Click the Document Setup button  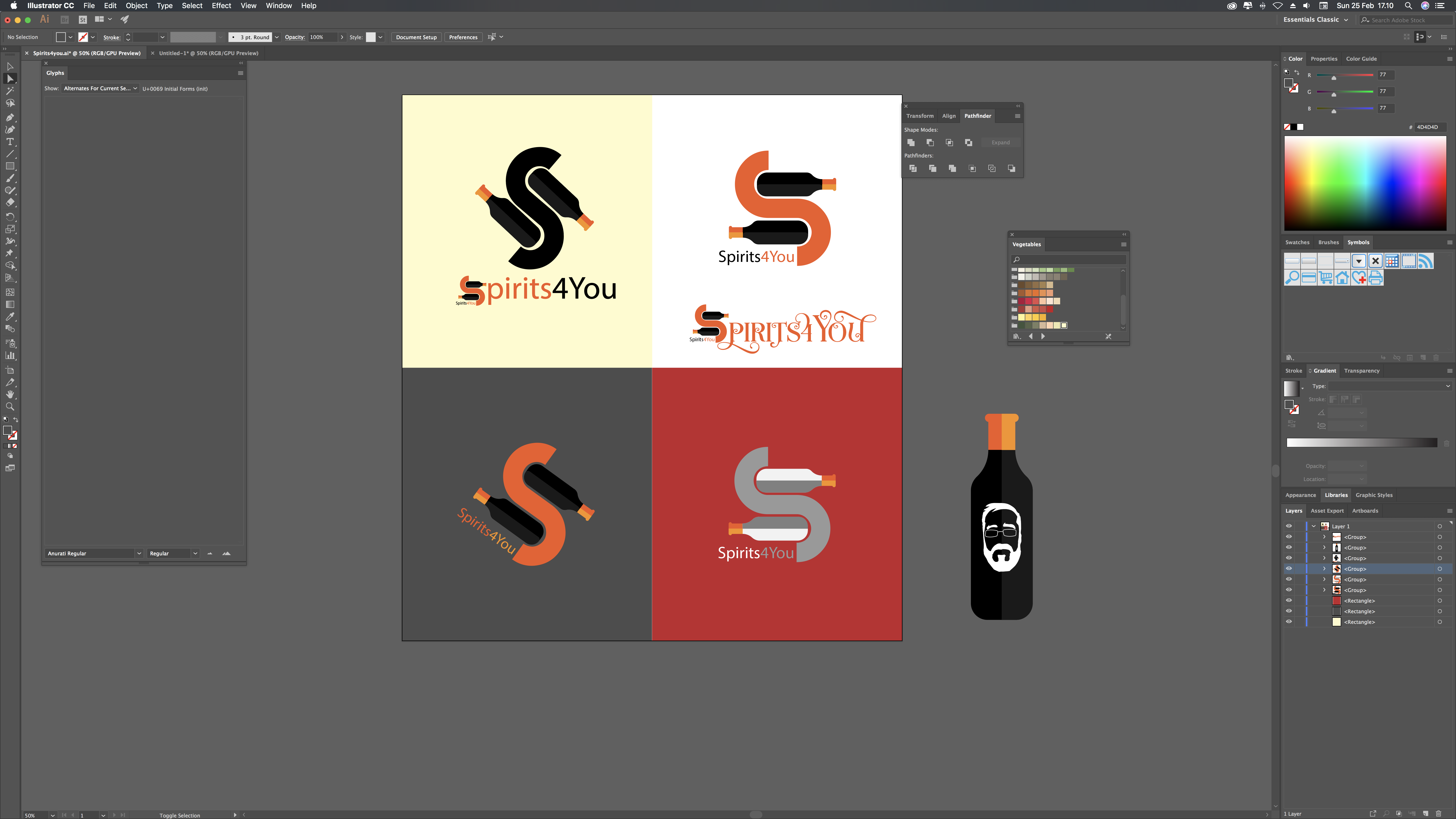(416, 37)
